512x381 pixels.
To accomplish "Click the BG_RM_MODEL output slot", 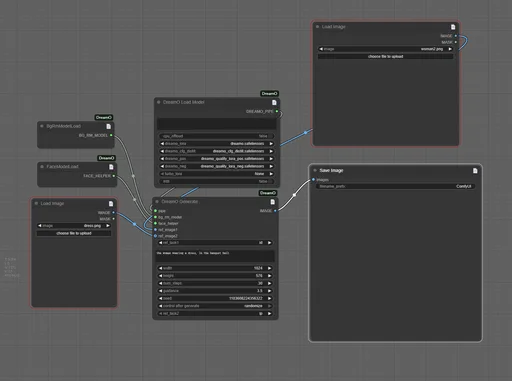I will (x=111, y=135).
